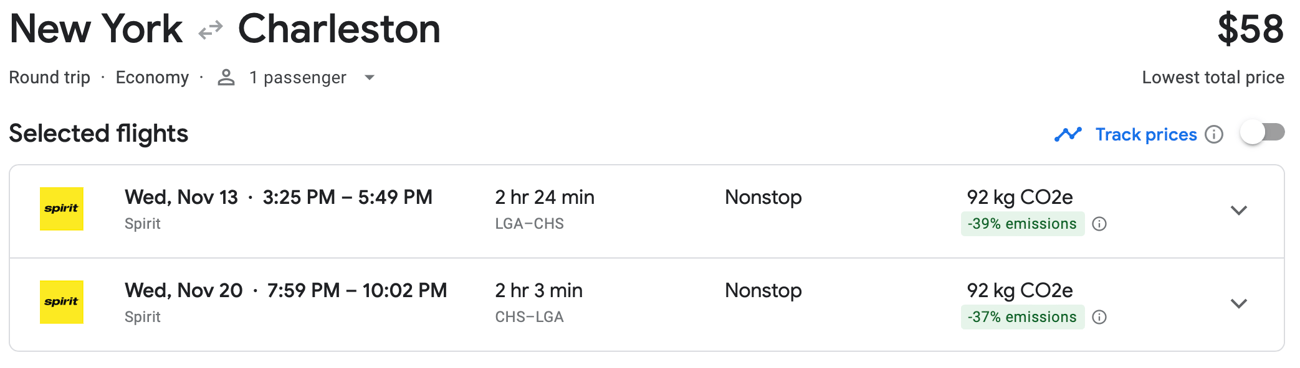
Task: Select the Wed, Nov 20 return flight row
Action: [x=646, y=304]
